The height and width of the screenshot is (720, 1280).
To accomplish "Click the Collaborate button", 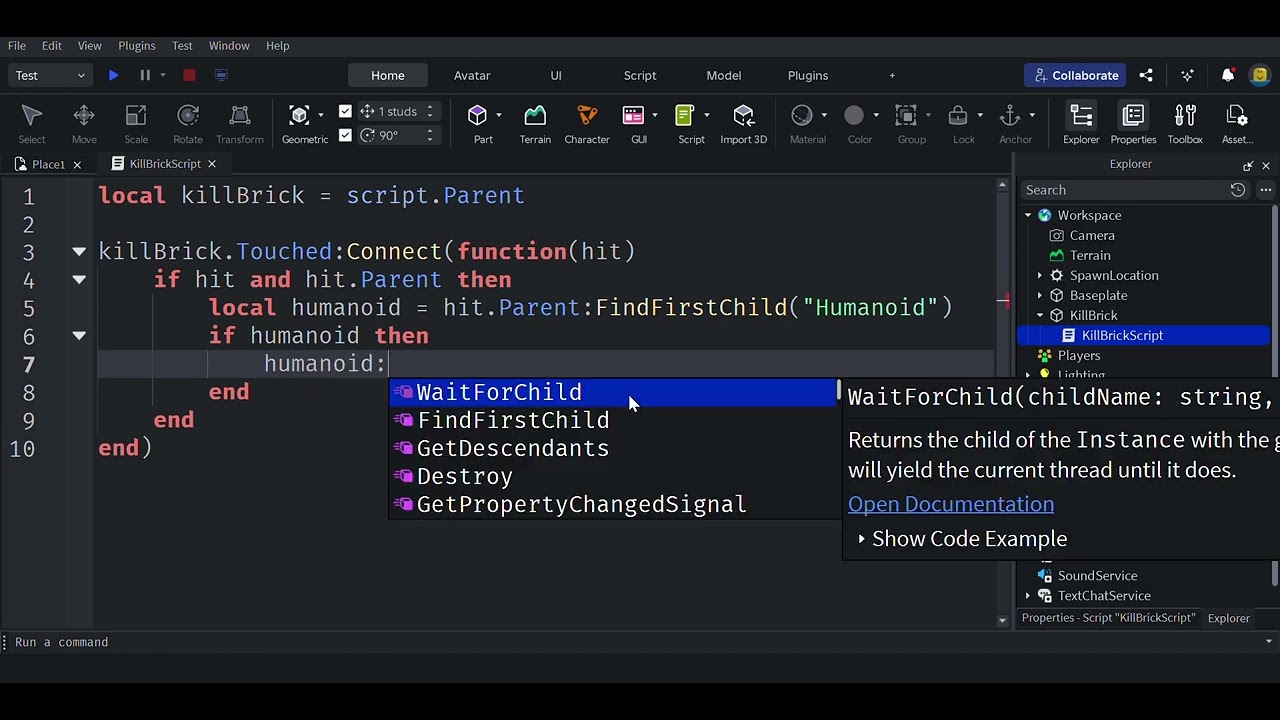I will click(1076, 75).
